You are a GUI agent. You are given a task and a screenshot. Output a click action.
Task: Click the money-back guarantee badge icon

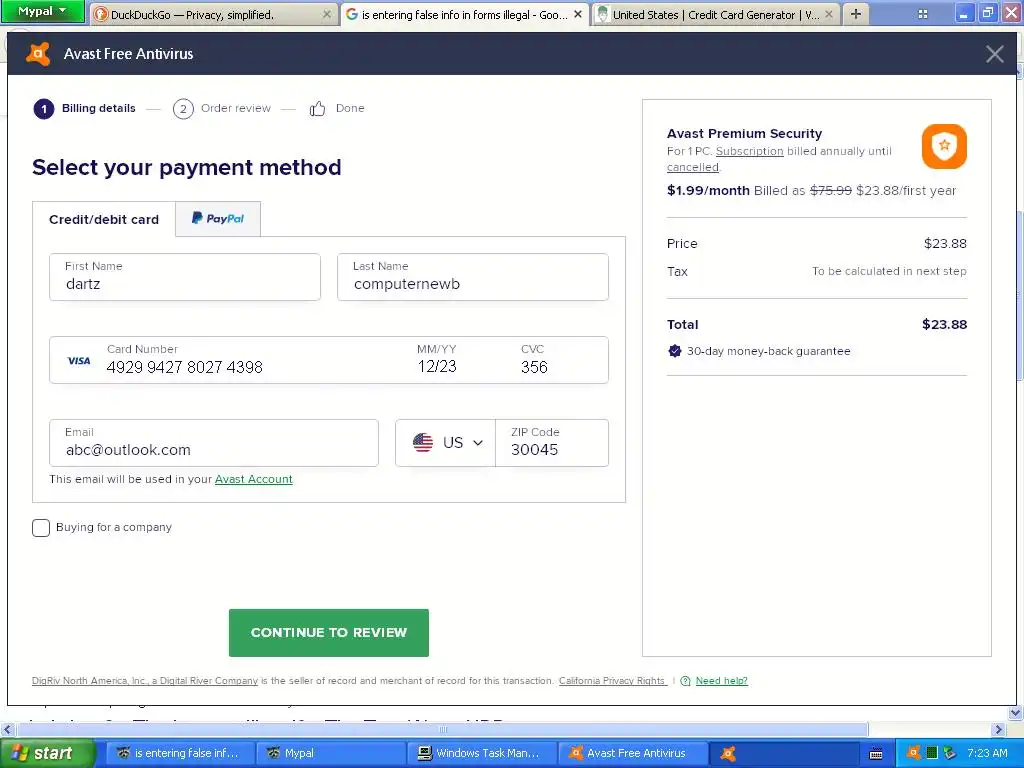tap(675, 351)
